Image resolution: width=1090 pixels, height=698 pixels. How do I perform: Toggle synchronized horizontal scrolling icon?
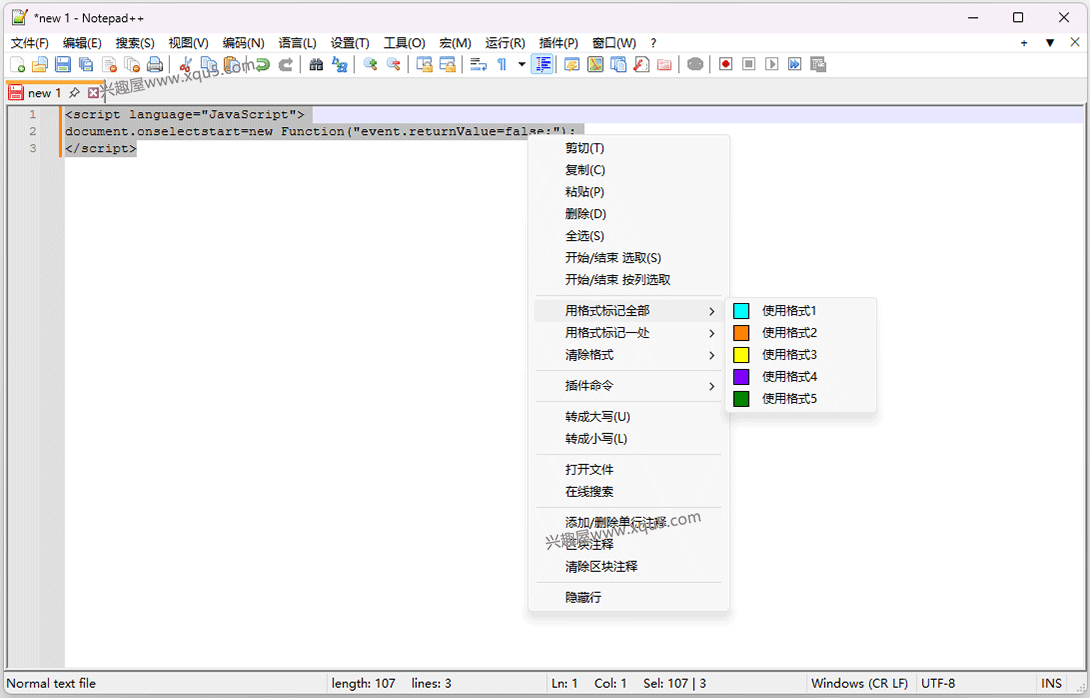pyautogui.click(x=447, y=65)
